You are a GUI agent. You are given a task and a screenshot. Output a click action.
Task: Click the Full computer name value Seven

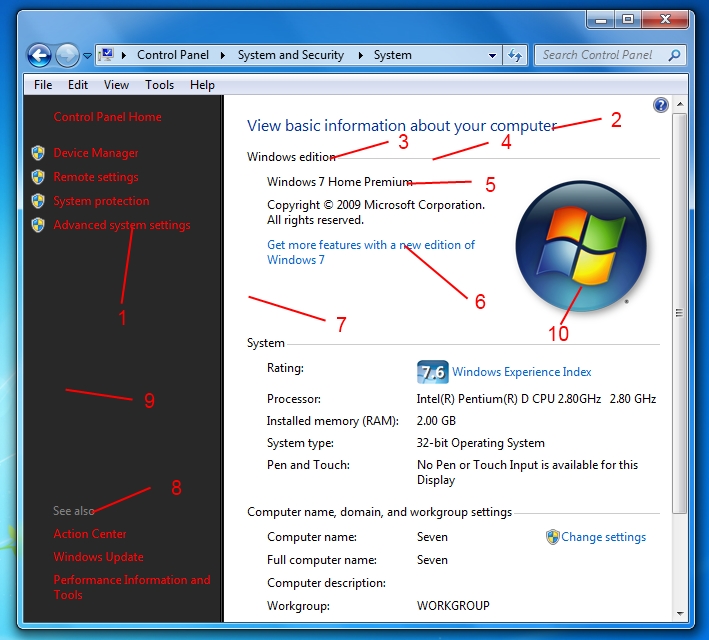(432, 560)
